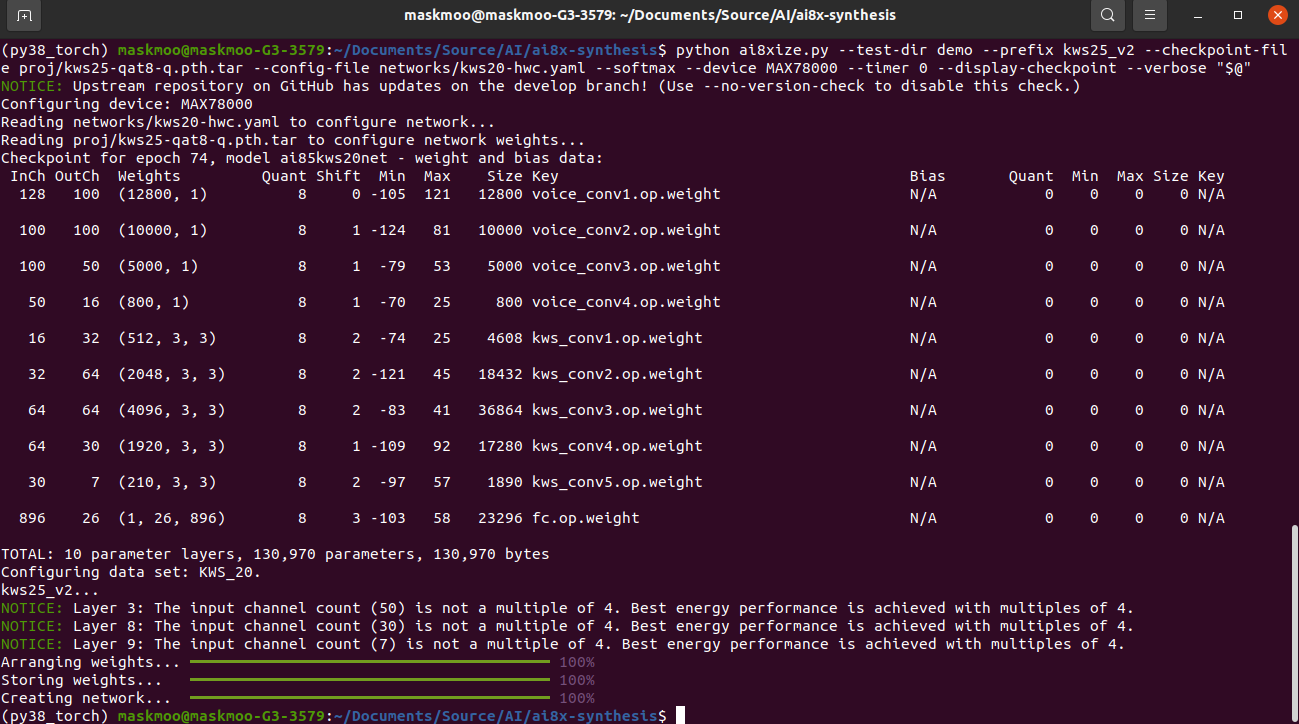Screen dimensions: 1299x724
Task: Click the Arranging weights progress bar
Action: tap(369, 662)
